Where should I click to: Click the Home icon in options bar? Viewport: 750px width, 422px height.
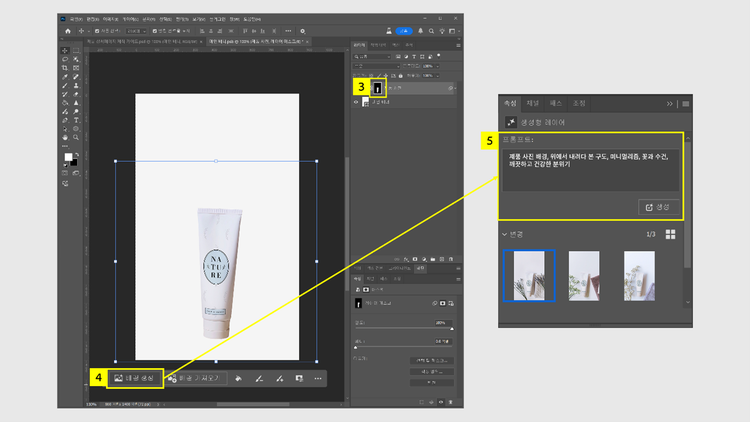68,31
